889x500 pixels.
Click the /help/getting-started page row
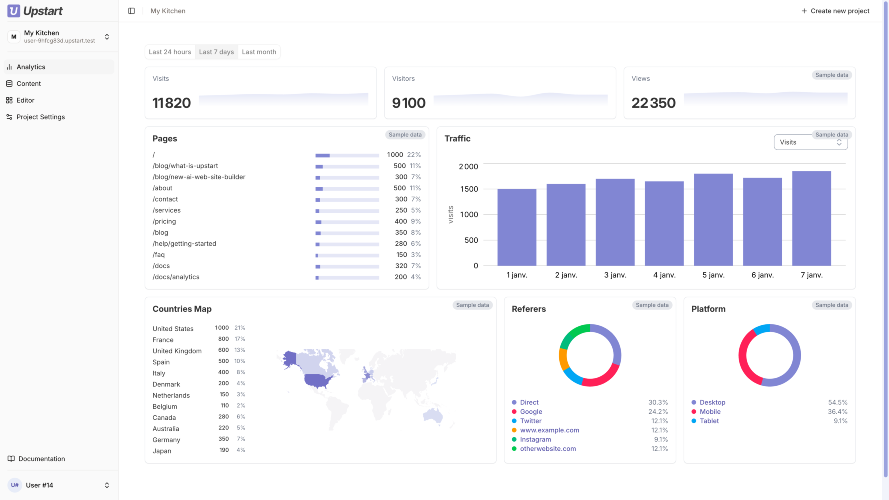coord(286,244)
